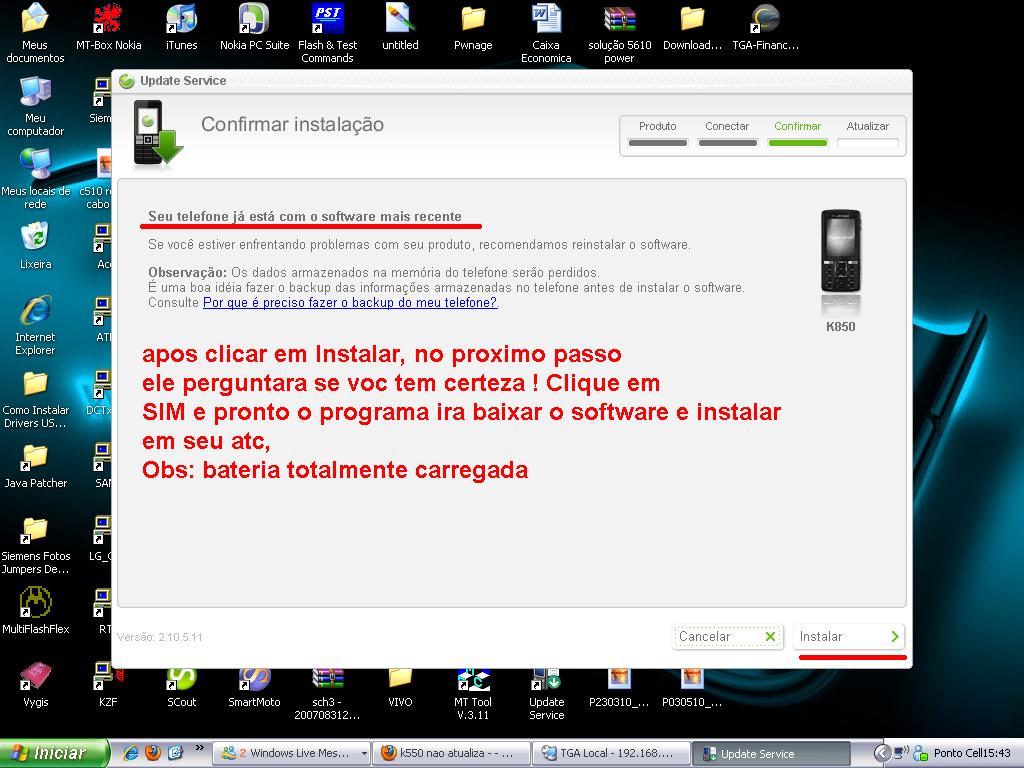Viewport: 1024px width, 768px height.
Task: Launch the MultiFlashFlex shortcut
Action: tap(35, 611)
